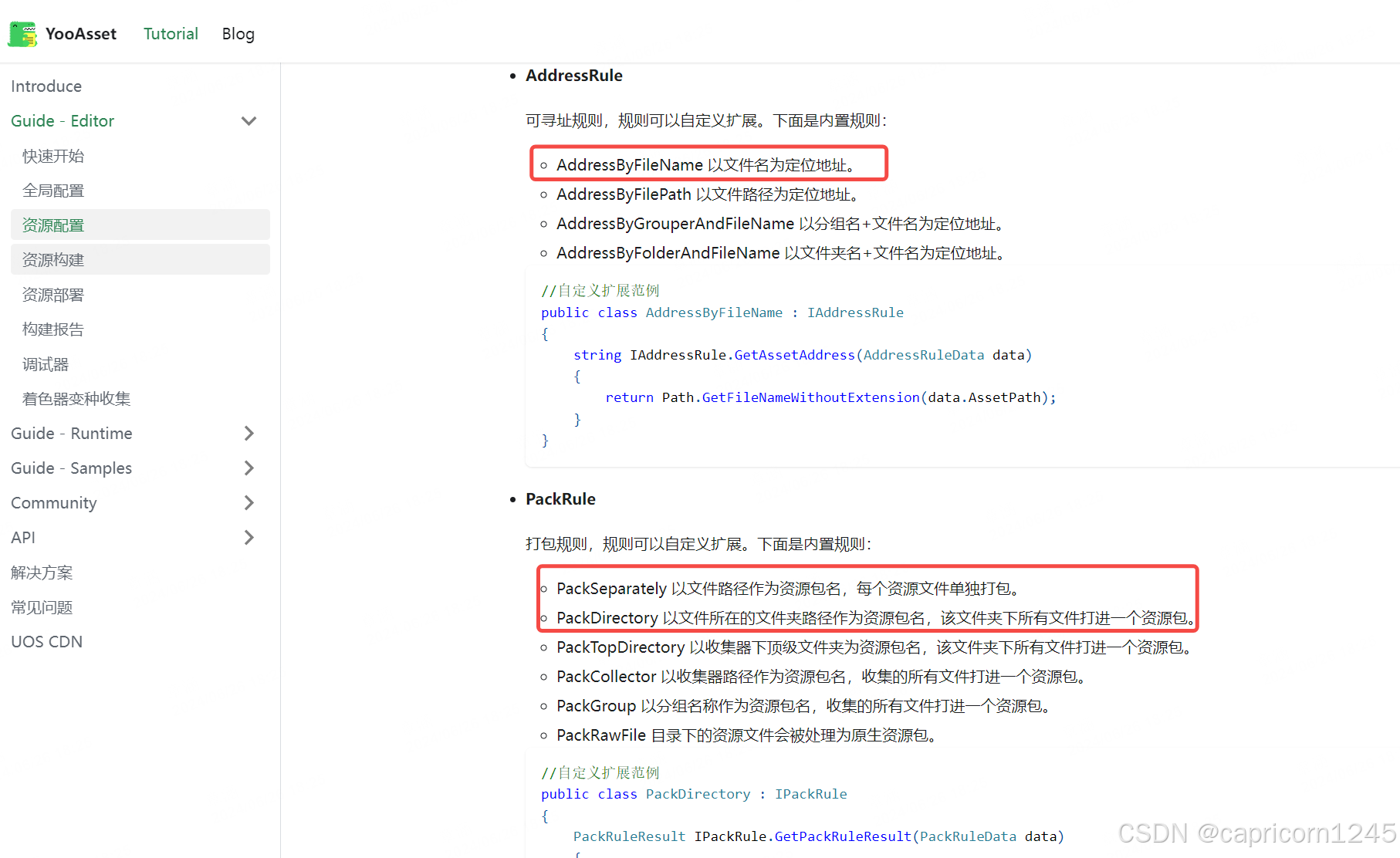Select the API sidebar category
Image resolution: width=1400 pixels, height=858 pixels.
coord(23,538)
